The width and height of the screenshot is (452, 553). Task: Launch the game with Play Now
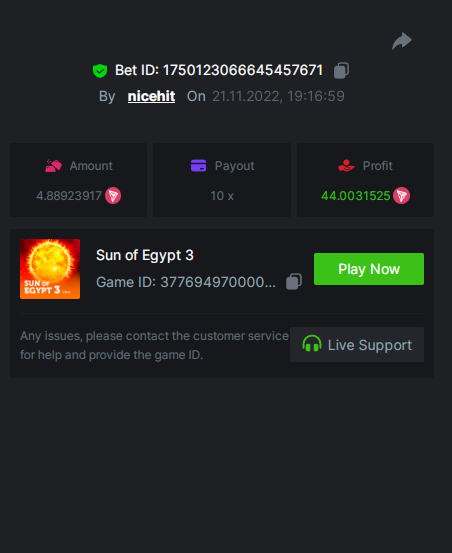pos(369,269)
